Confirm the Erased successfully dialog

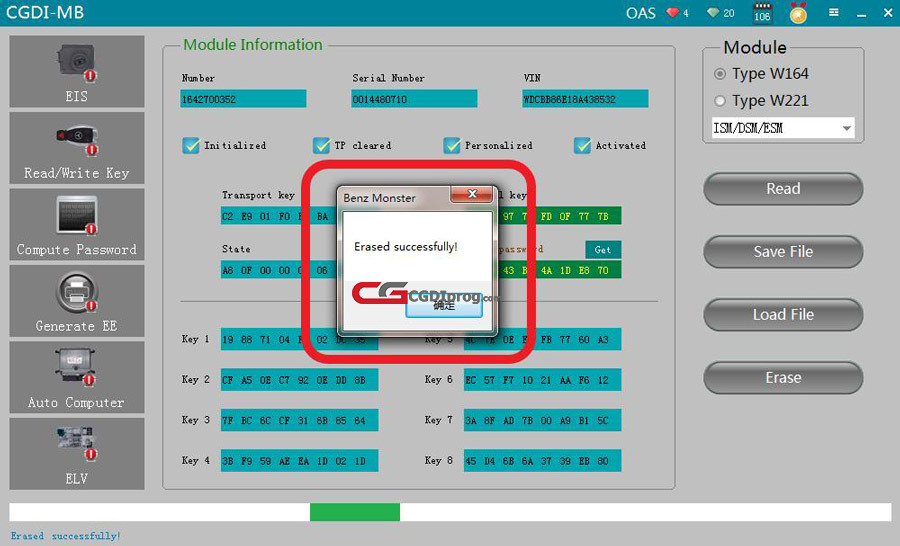click(444, 307)
